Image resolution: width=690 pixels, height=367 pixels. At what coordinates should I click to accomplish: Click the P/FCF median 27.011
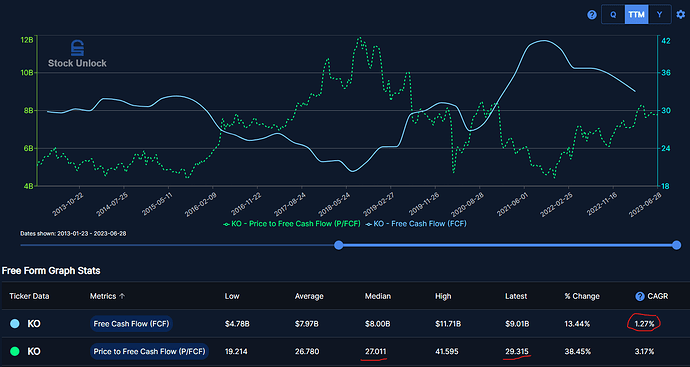pos(376,352)
